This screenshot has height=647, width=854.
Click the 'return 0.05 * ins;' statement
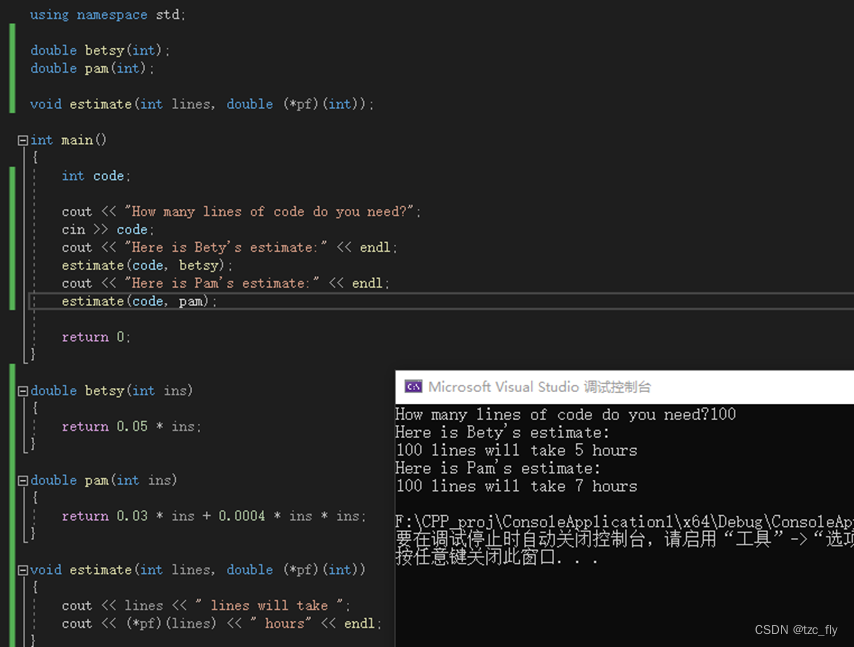[131, 426]
